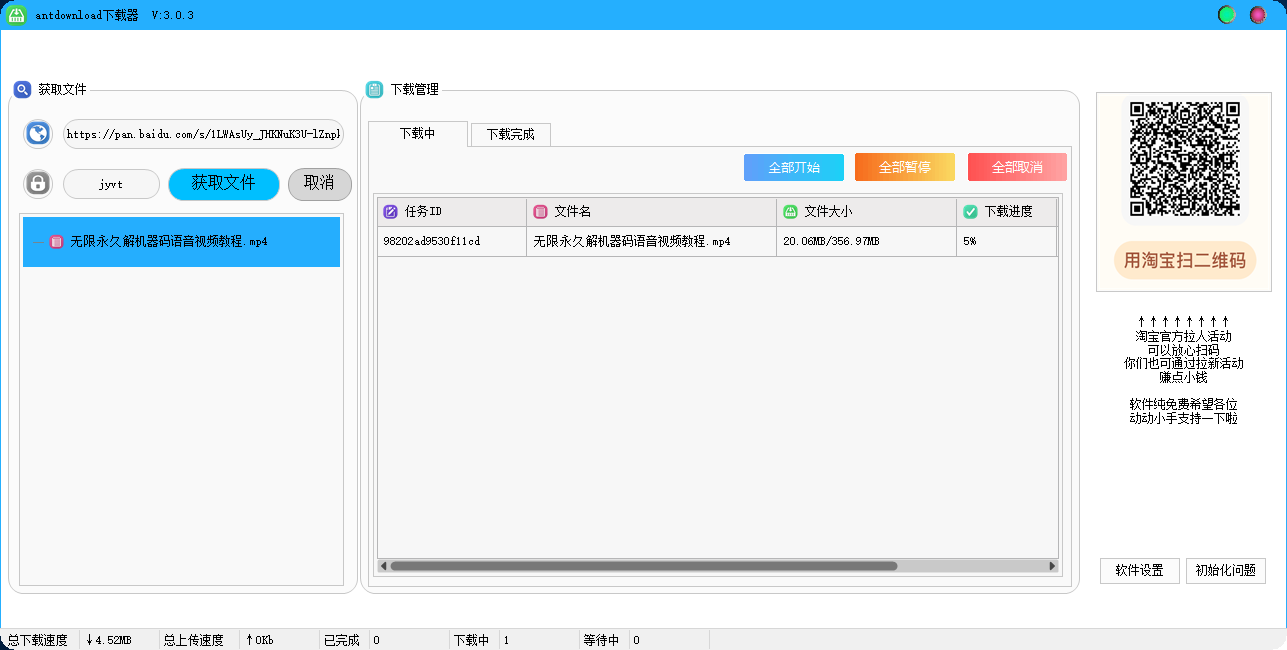Image resolution: width=1287 pixels, height=650 pixels.
Task: Sort by the 文件名 column header
Action: (651, 212)
